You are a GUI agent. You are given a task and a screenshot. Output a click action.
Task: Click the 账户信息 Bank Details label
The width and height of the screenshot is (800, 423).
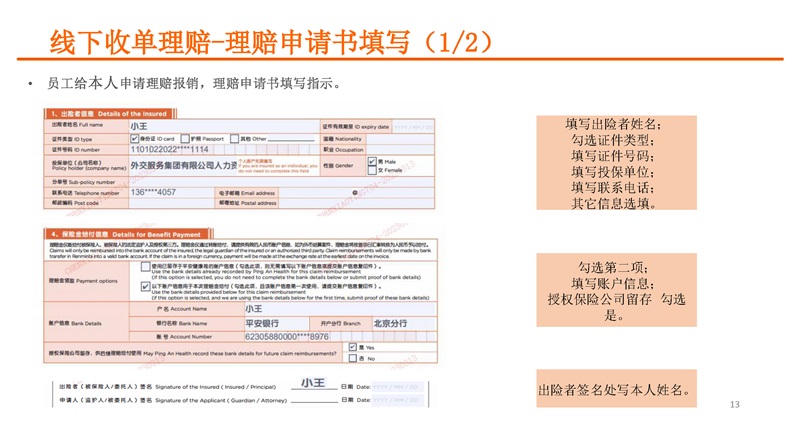[x=75, y=324]
